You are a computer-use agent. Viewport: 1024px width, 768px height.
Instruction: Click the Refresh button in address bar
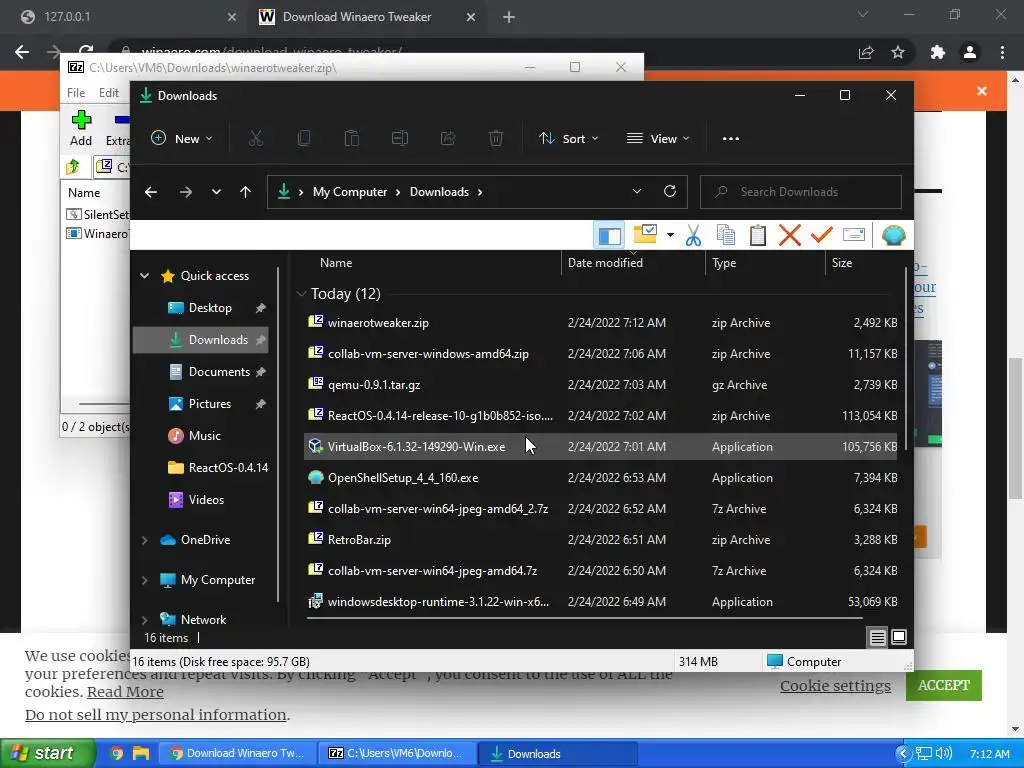click(669, 191)
